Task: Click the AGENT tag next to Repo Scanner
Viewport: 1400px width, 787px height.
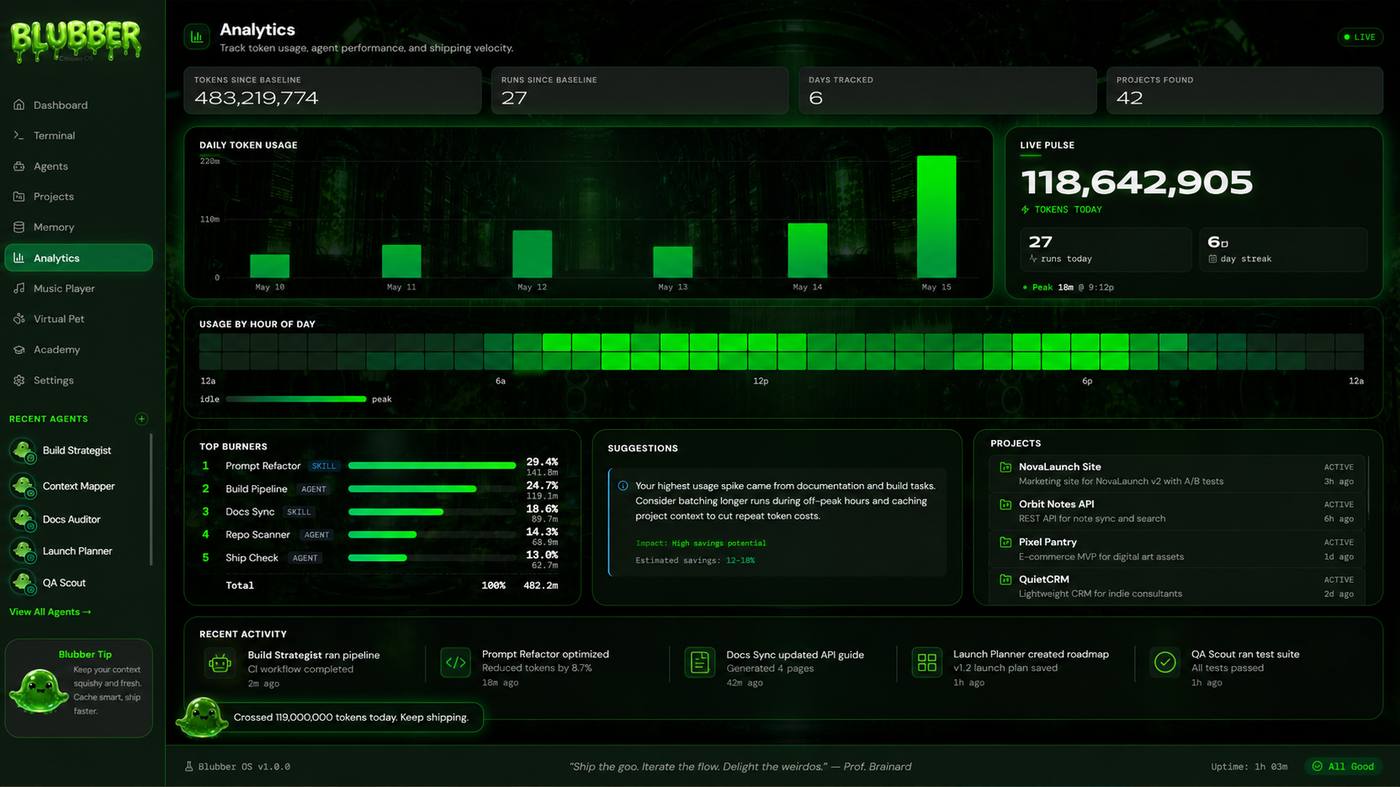Action: (x=316, y=535)
